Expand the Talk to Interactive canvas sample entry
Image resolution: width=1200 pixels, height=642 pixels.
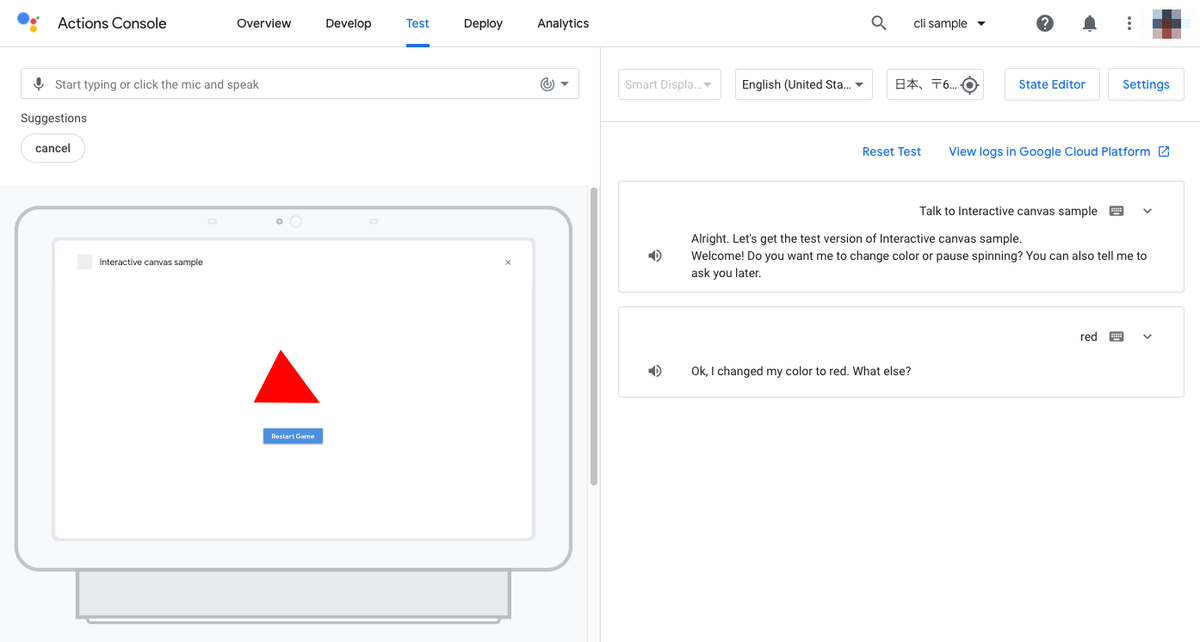(x=1147, y=211)
